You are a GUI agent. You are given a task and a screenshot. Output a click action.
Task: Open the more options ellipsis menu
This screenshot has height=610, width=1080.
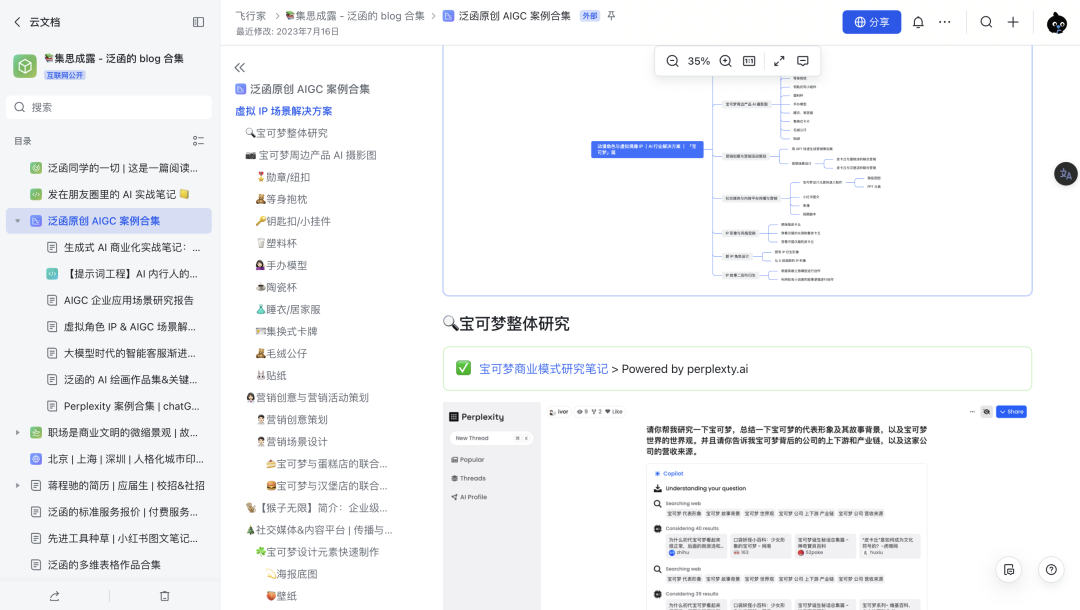(x=944, y=22)
